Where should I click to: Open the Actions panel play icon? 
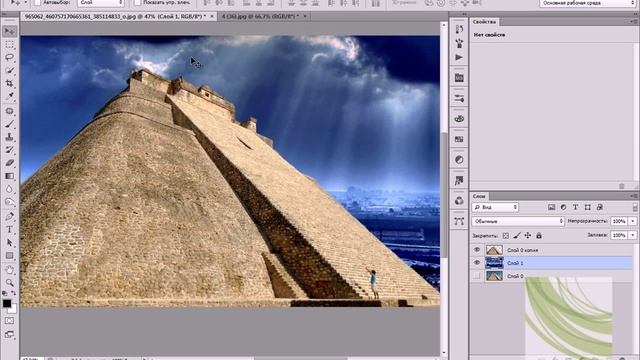(459, 58)
